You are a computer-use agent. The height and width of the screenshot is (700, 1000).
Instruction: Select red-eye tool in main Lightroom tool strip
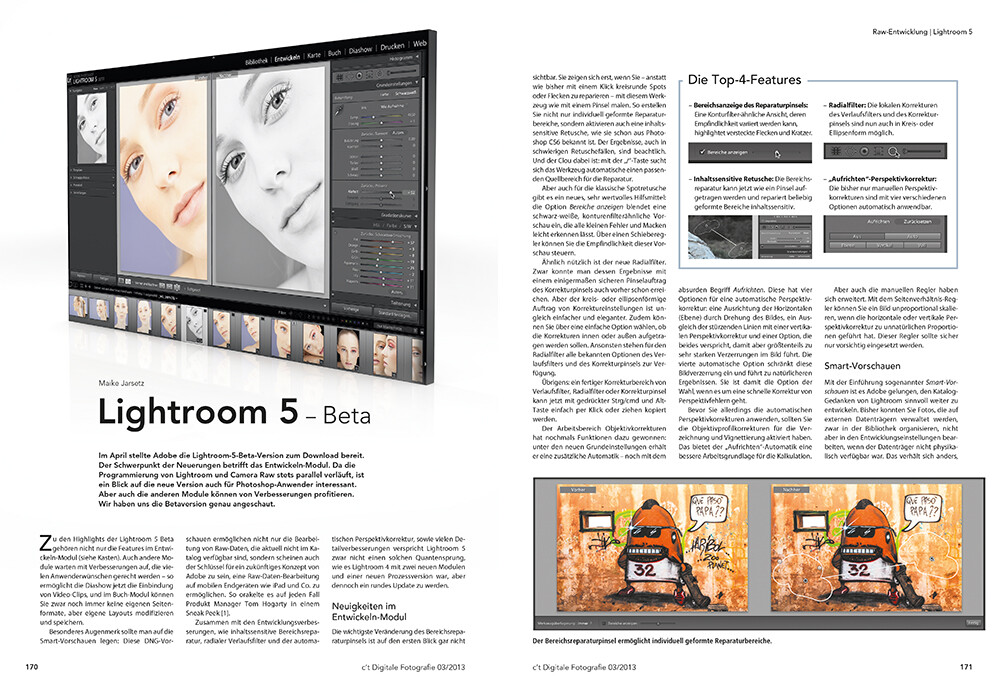(x=359, y=75)
